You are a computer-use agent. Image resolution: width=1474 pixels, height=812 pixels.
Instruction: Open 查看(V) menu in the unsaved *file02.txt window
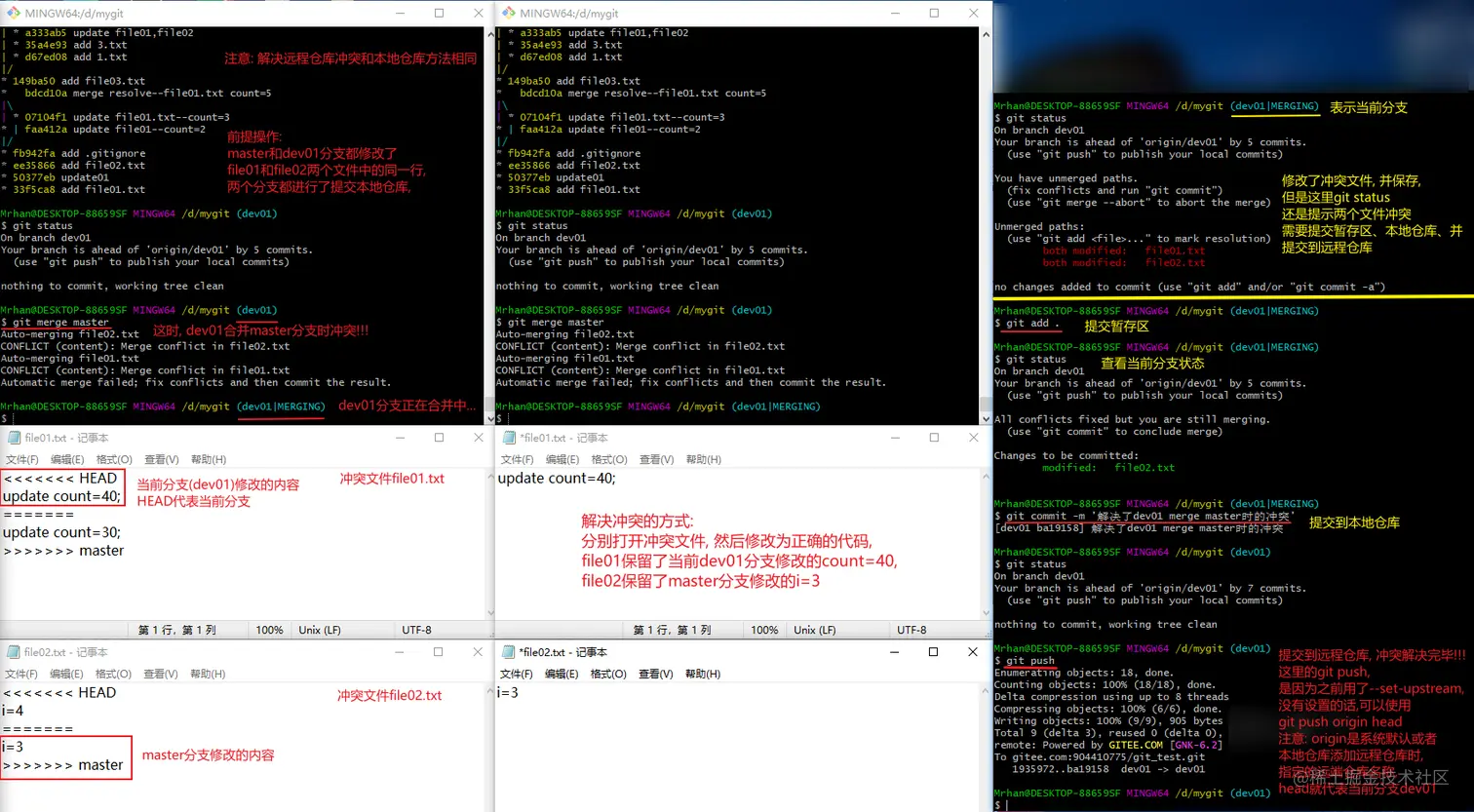click(x=656, y=674)
